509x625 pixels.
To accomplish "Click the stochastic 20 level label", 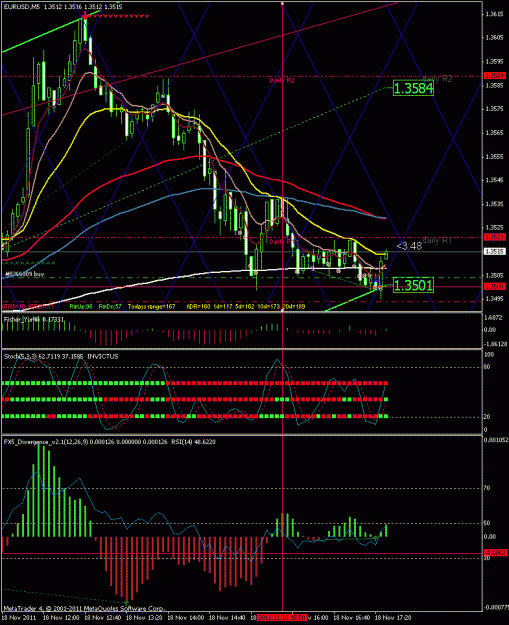I will 487,417.
